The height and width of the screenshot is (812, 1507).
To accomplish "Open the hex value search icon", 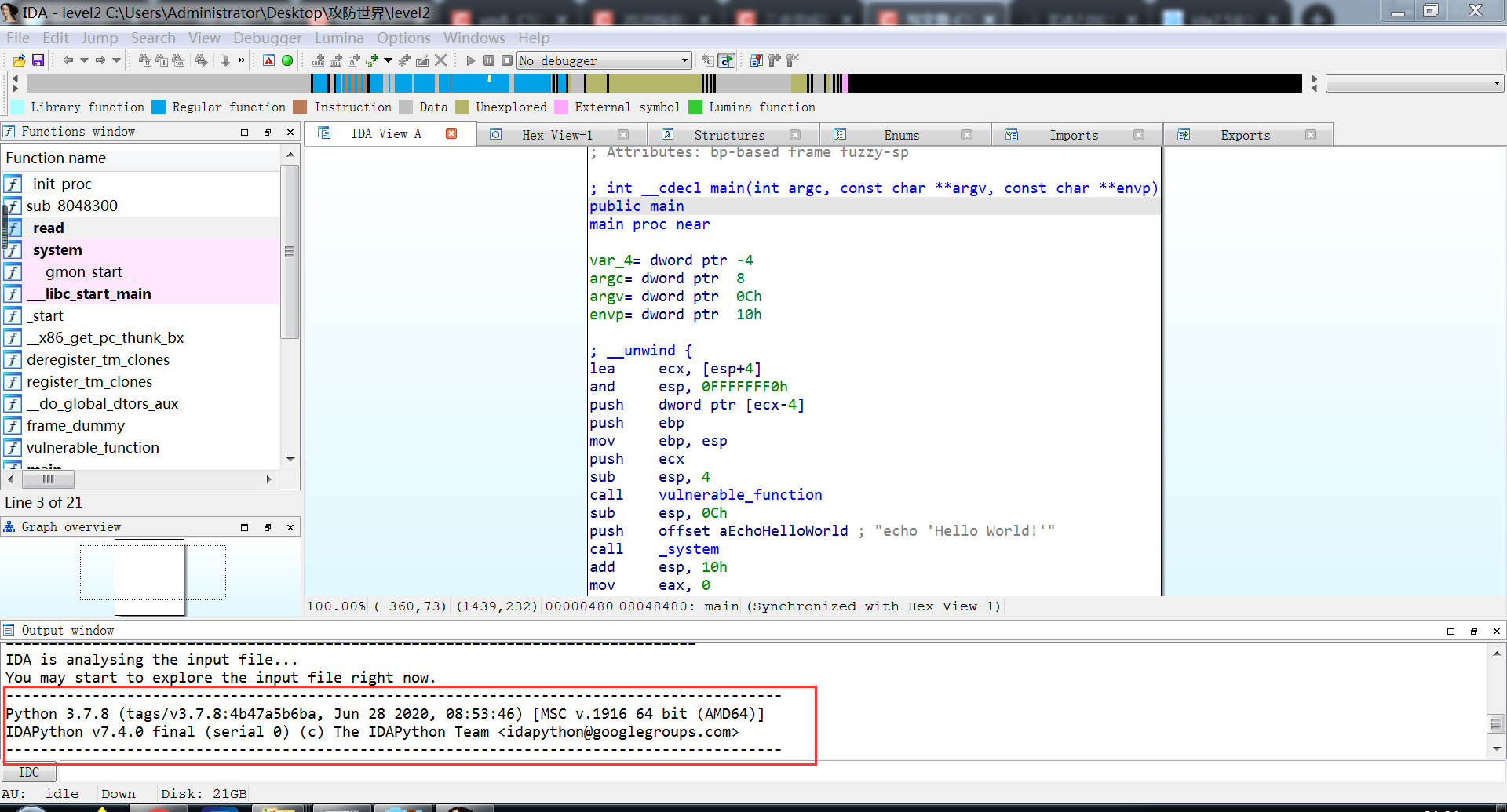I will pyautogui.click(x=178, y=60).
